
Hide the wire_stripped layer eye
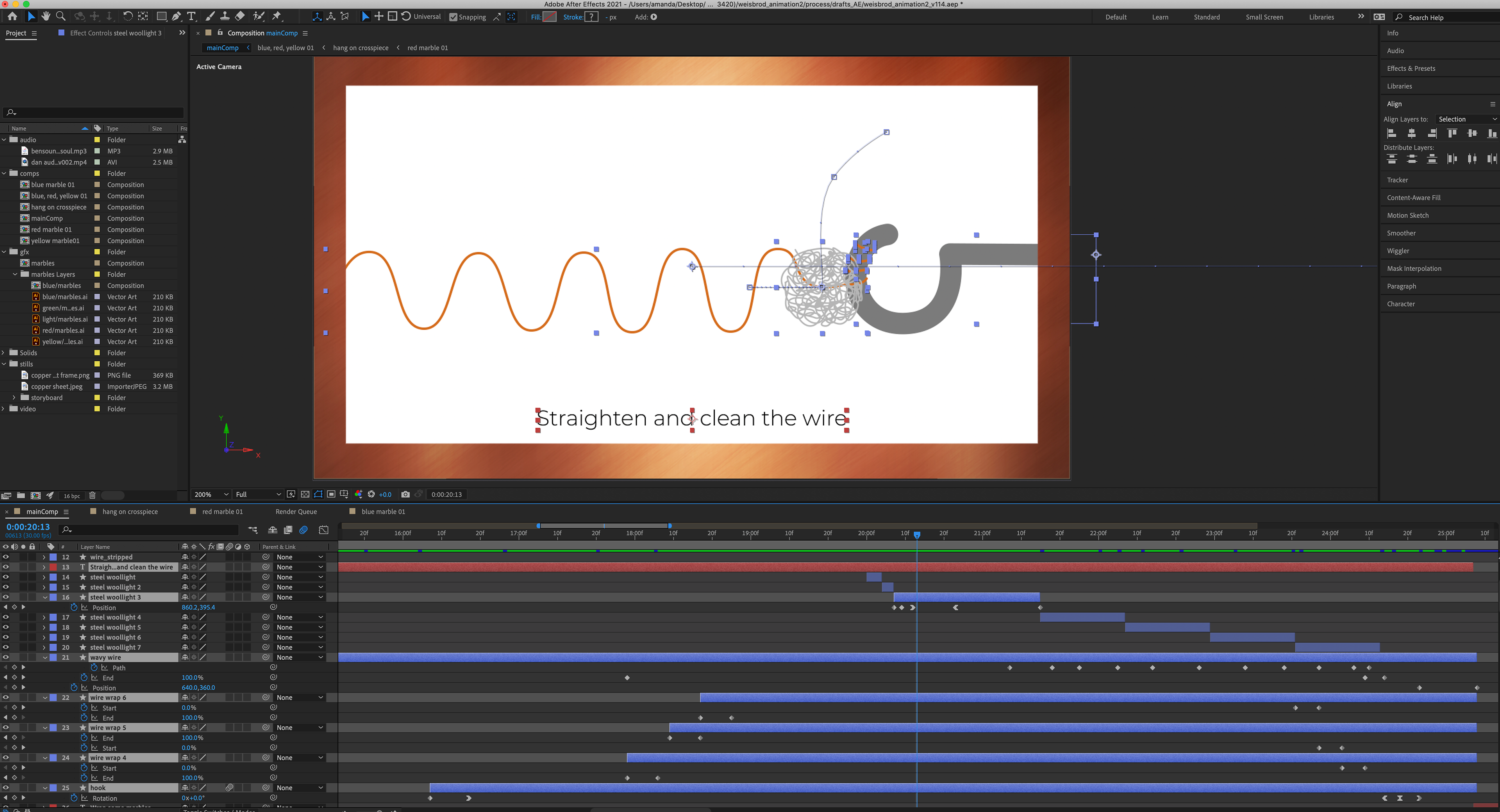(6, 557)
